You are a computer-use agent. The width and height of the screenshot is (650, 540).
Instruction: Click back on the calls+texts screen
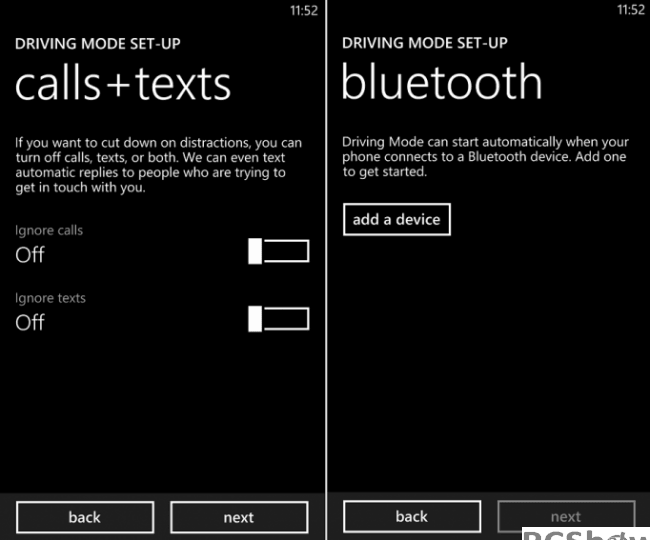tap(85, 517)
